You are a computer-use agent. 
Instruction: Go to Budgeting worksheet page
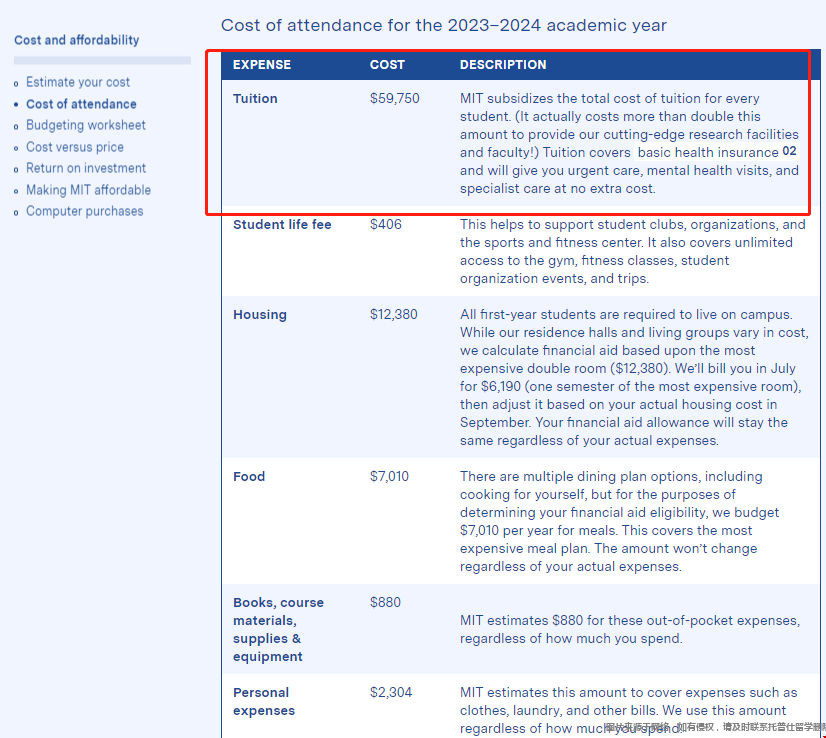pos(86,125)
